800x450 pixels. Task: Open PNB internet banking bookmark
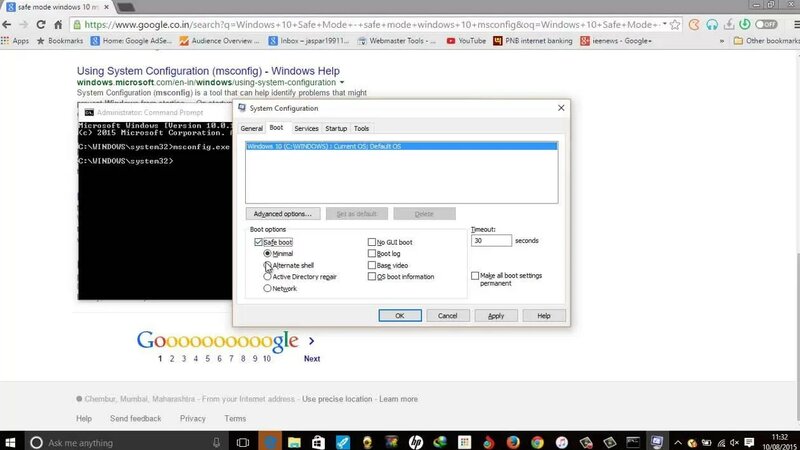[x=533, y=41]
